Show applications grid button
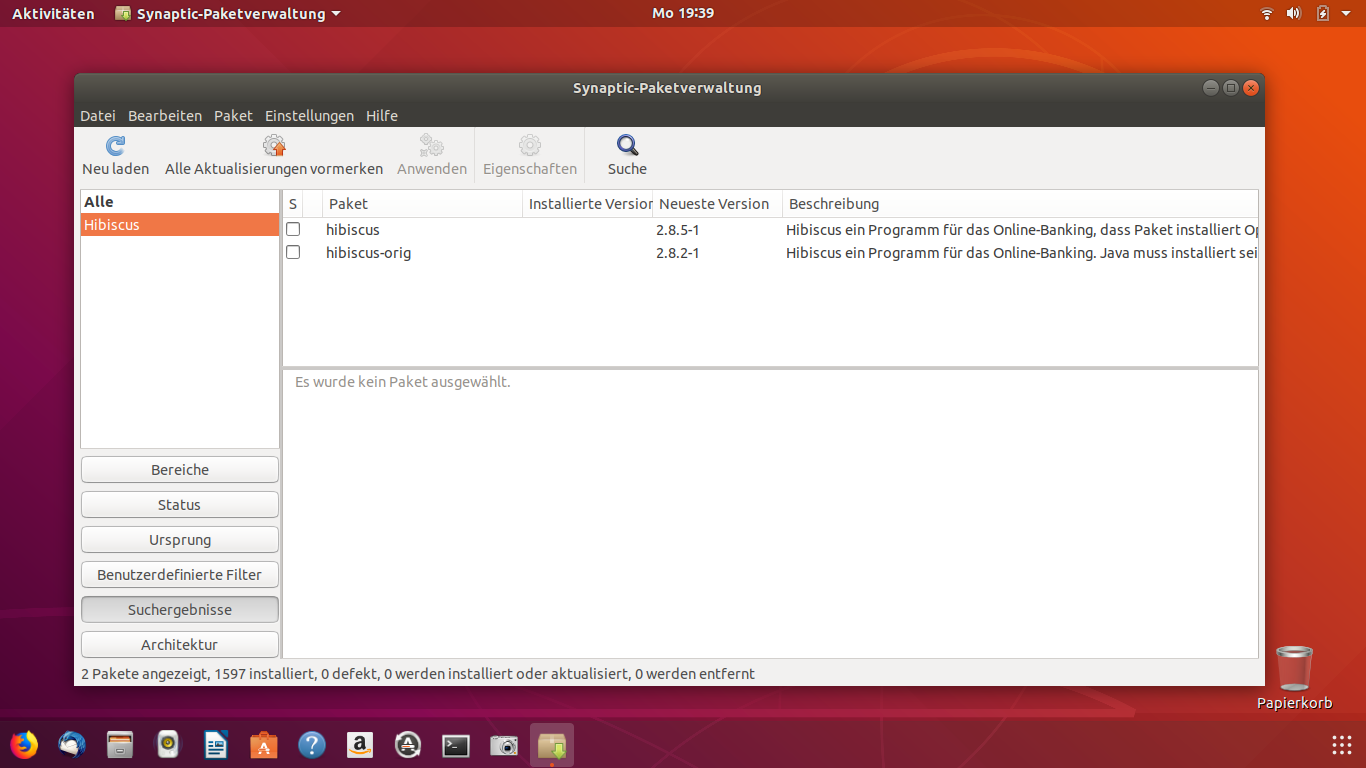 (1342, 745)
